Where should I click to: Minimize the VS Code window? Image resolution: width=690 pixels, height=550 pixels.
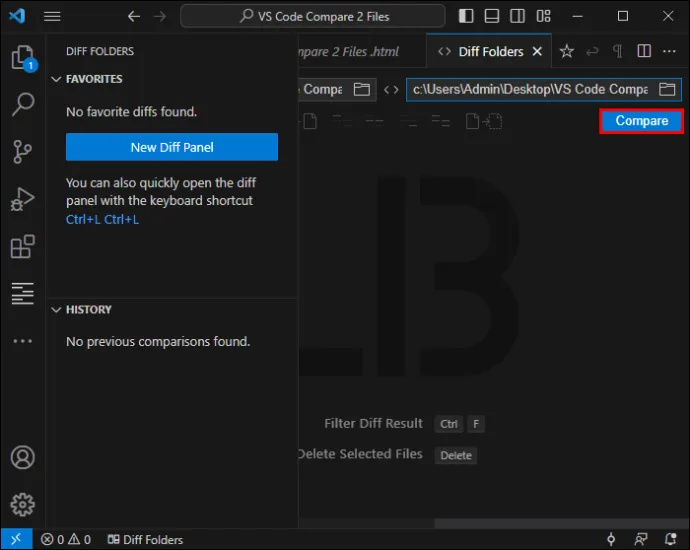point(578,16)
